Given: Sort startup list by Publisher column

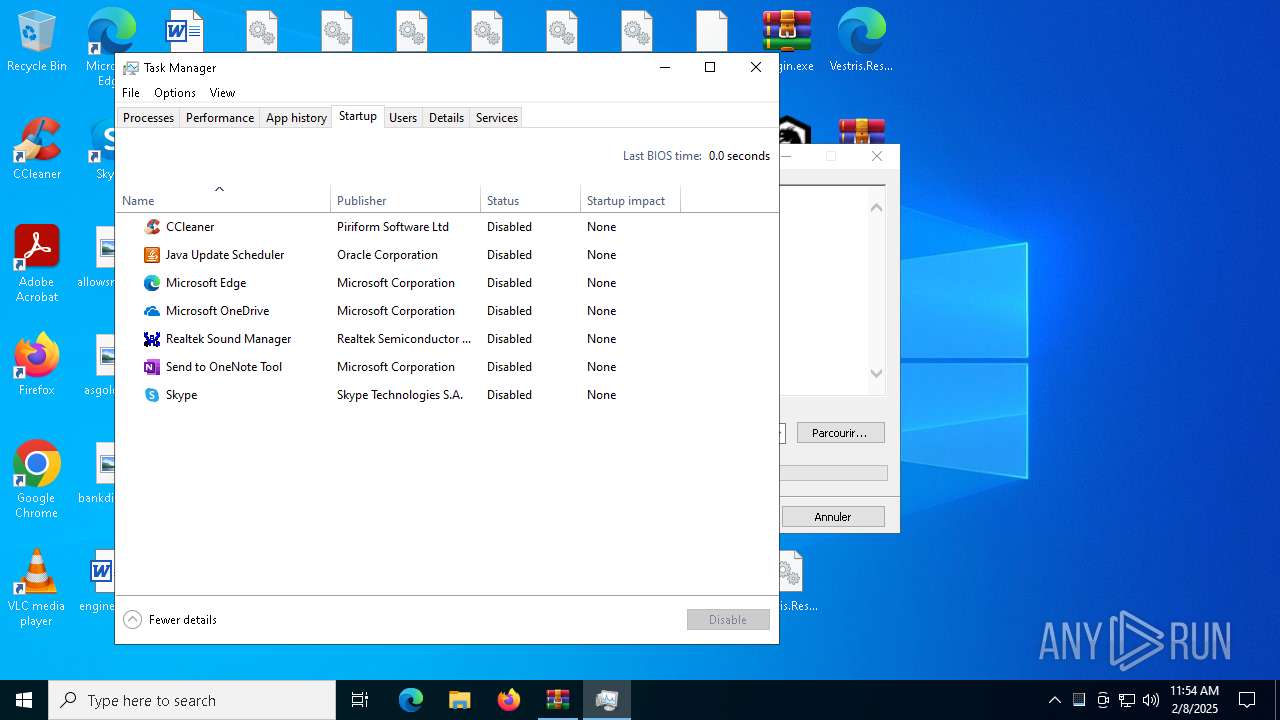Looking at the screenshot, I should [405, 200].
